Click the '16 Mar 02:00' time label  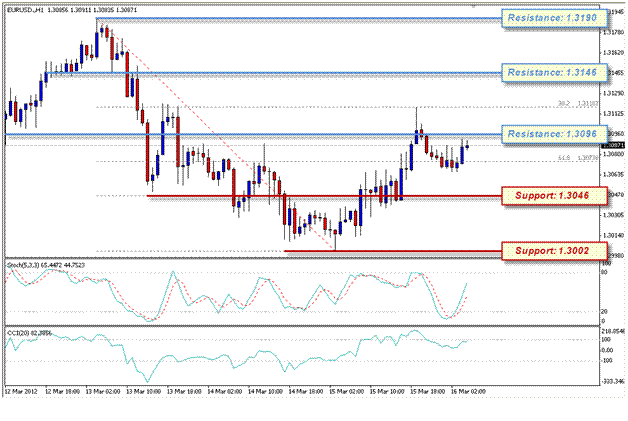point(468,391)
